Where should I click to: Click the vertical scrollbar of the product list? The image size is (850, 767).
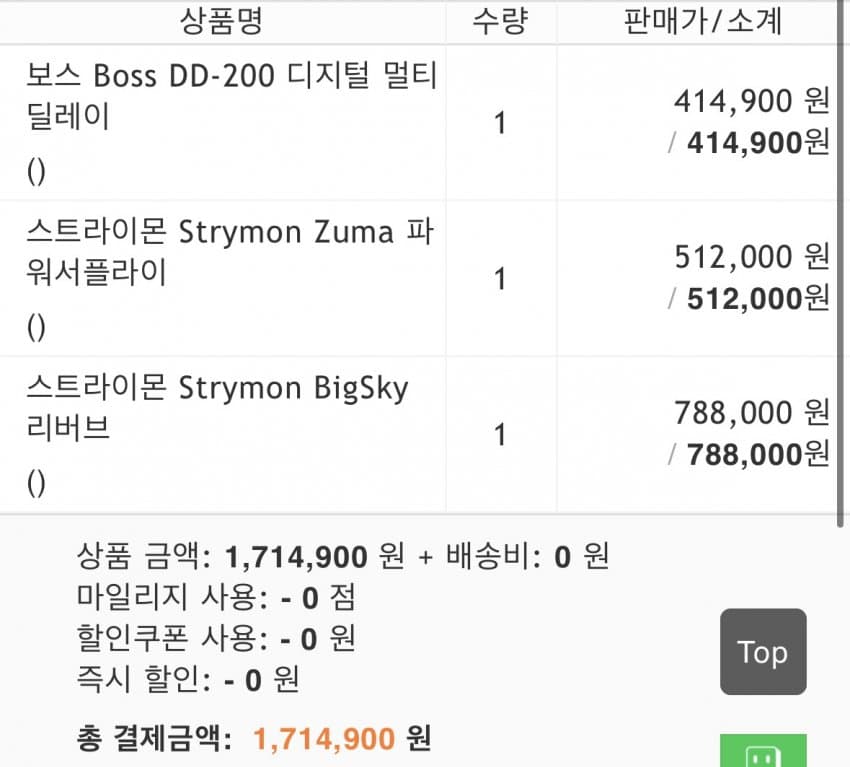tap(842, 260)
